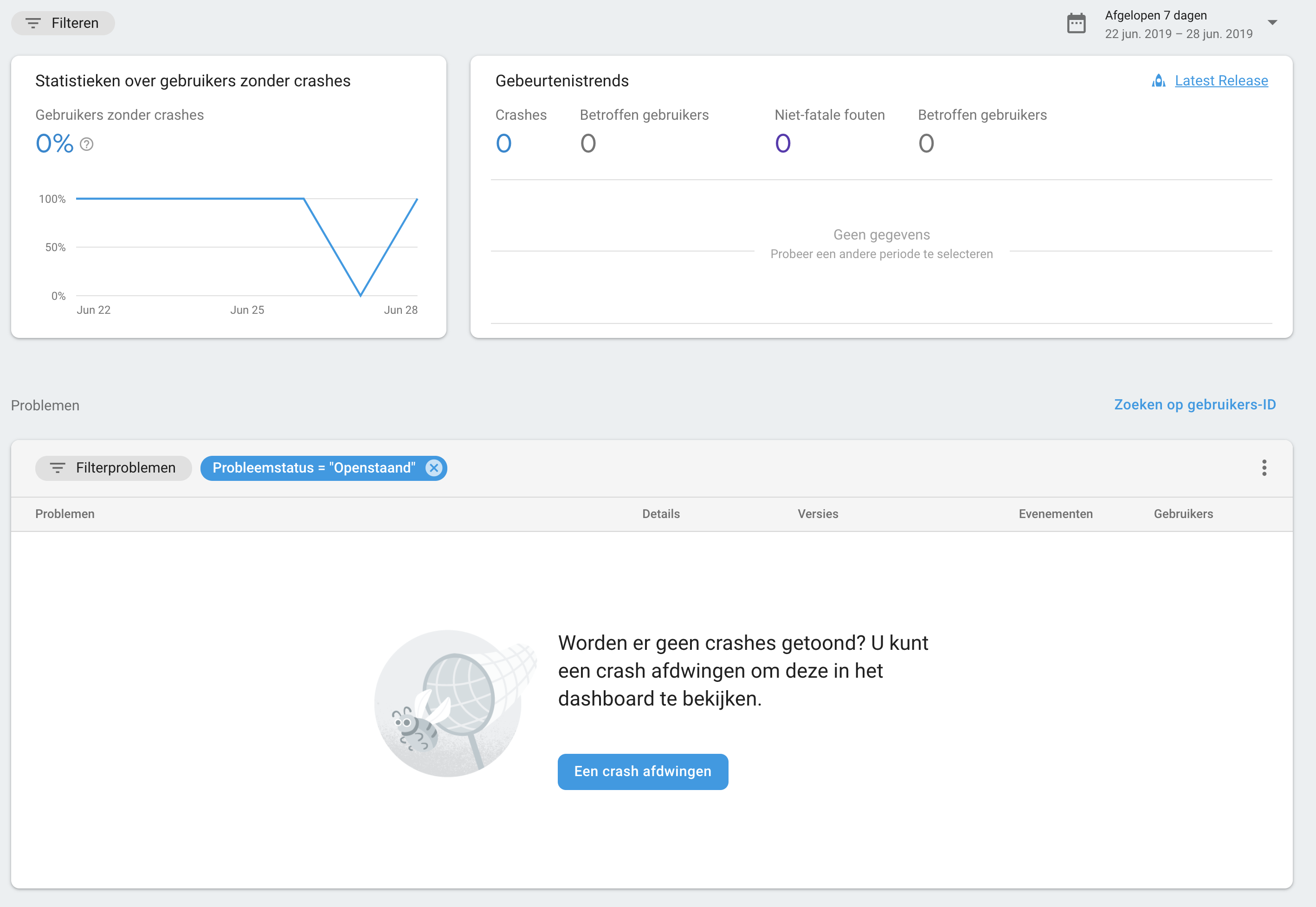Sort by the Evenementen column header

point(1055,514)
